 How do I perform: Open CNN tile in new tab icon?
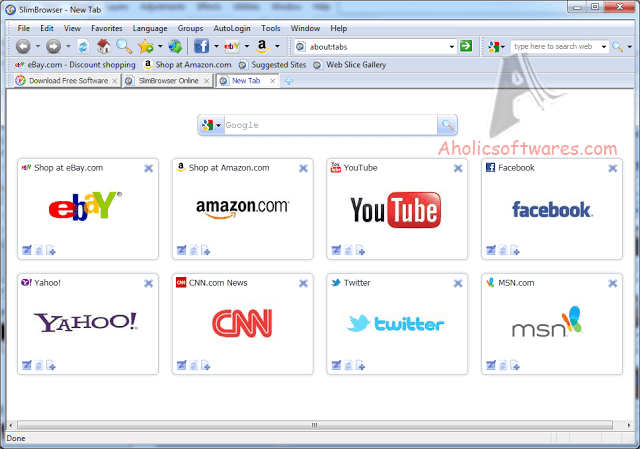click(205, 365)
